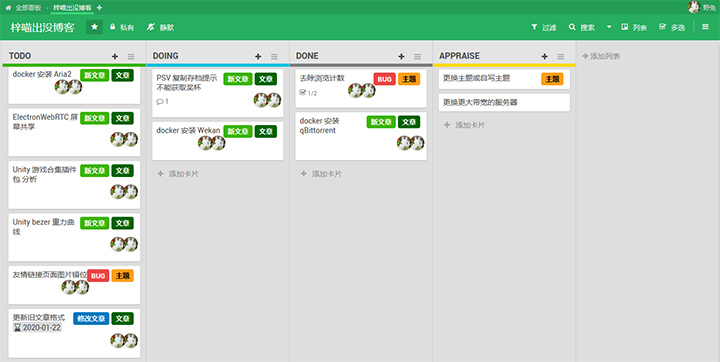Click checklist 1/2 badge on 去除浏览计数
The width and height of the screenshot is (720, 362).
[308, 93]
